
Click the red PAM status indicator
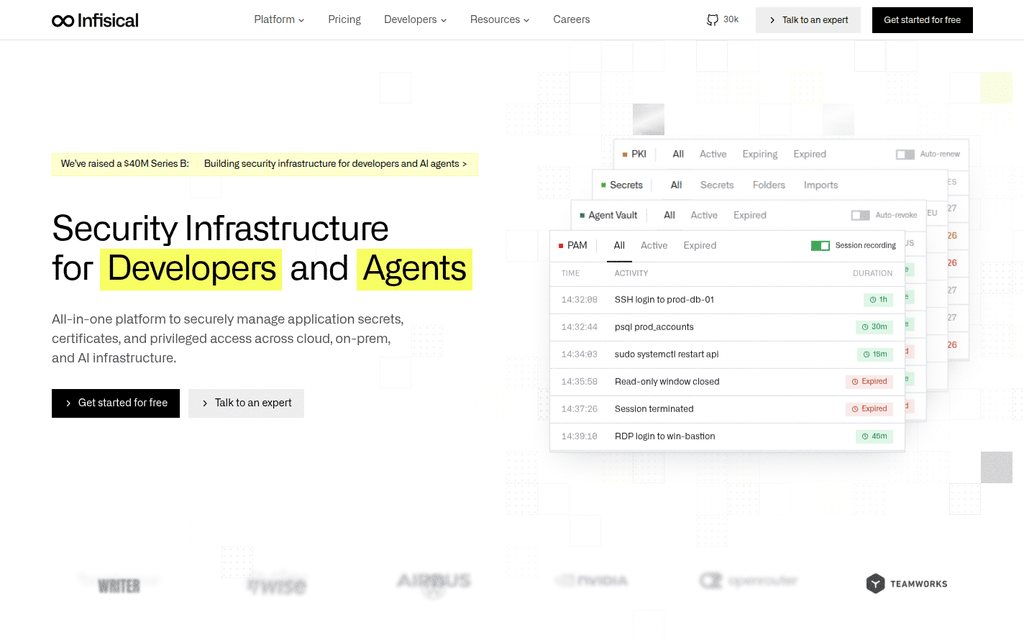[561, 246]
